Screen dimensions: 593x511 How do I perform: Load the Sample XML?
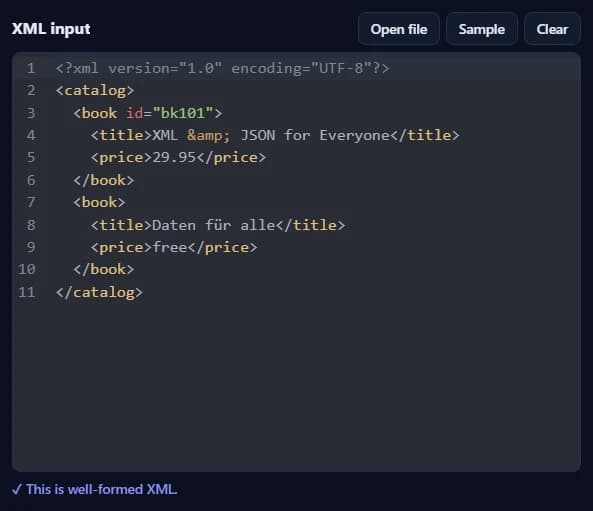pyautogui.click(x=481, y=29)
